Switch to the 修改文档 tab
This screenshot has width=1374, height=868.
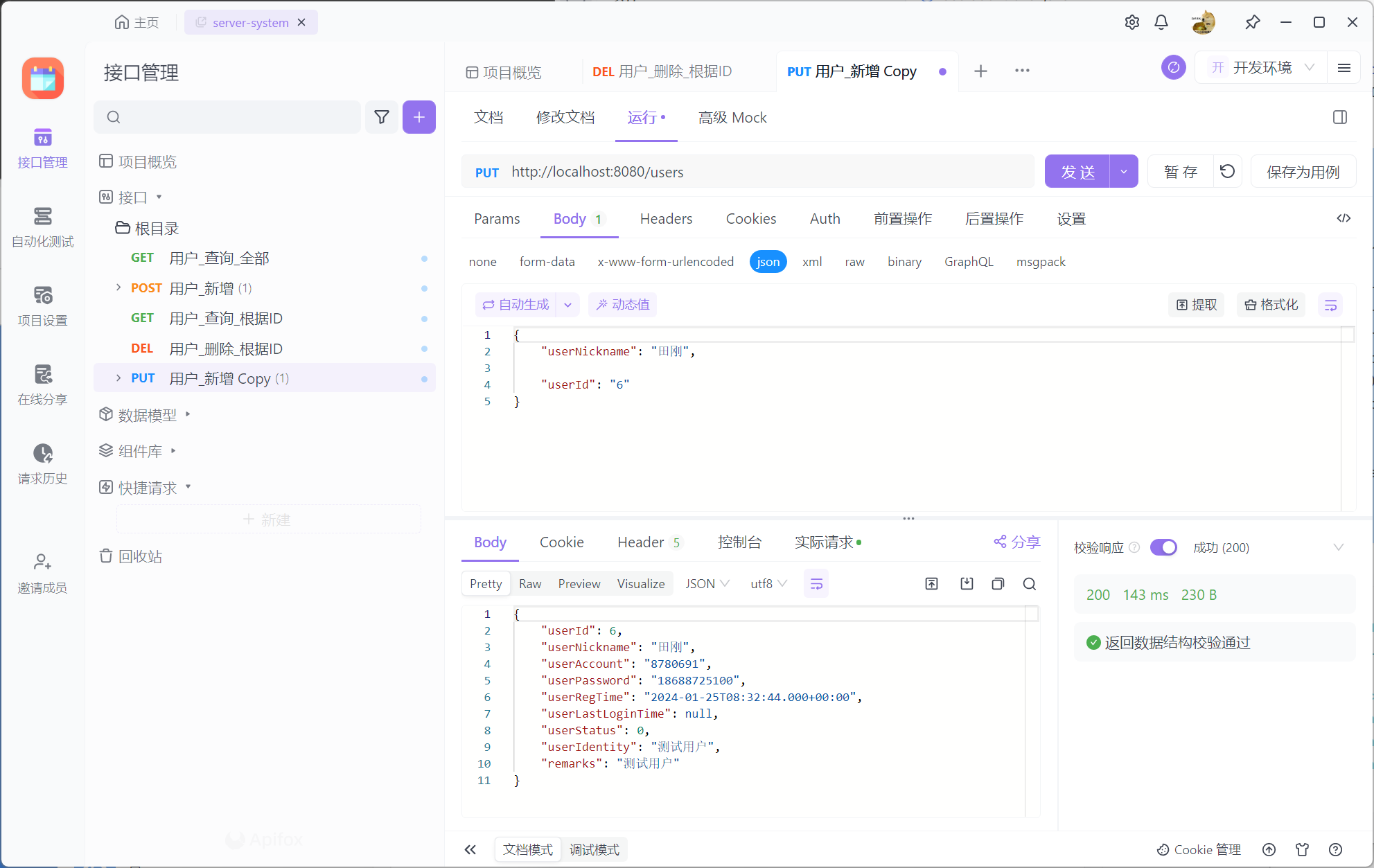click(x=565, y=118)
